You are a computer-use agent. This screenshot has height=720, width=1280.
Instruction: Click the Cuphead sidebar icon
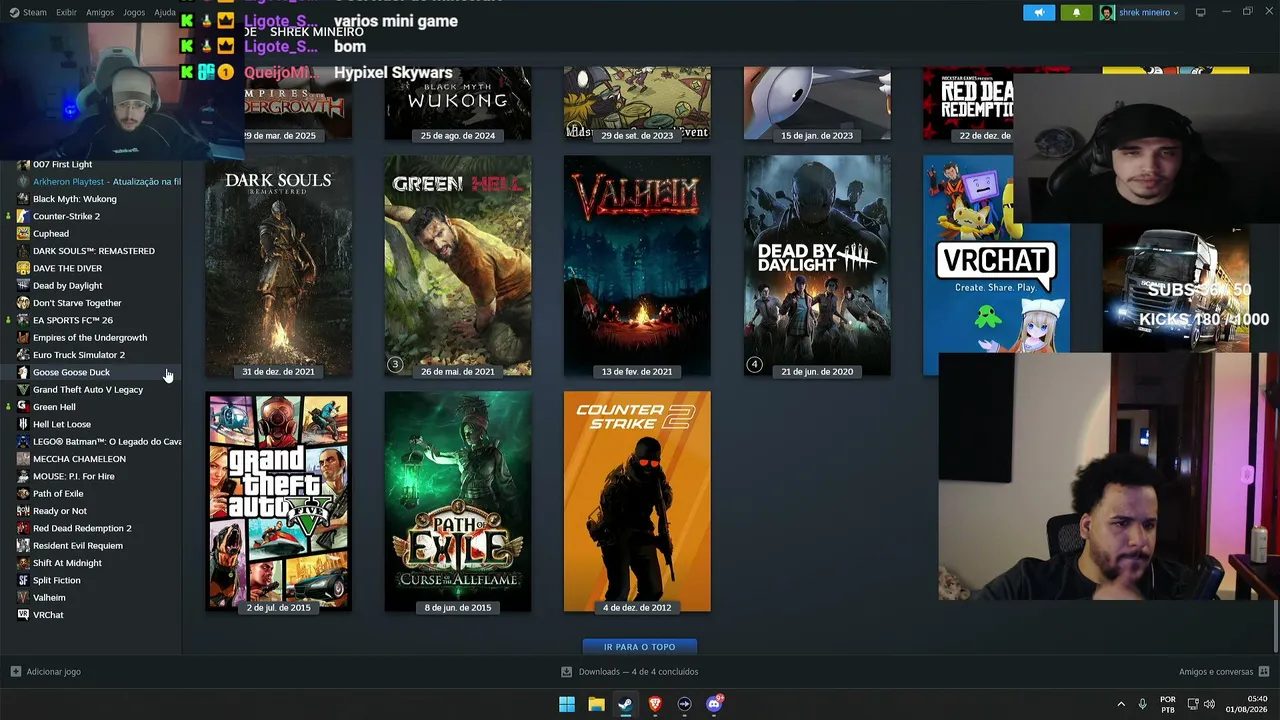click(x=23, y=233)
